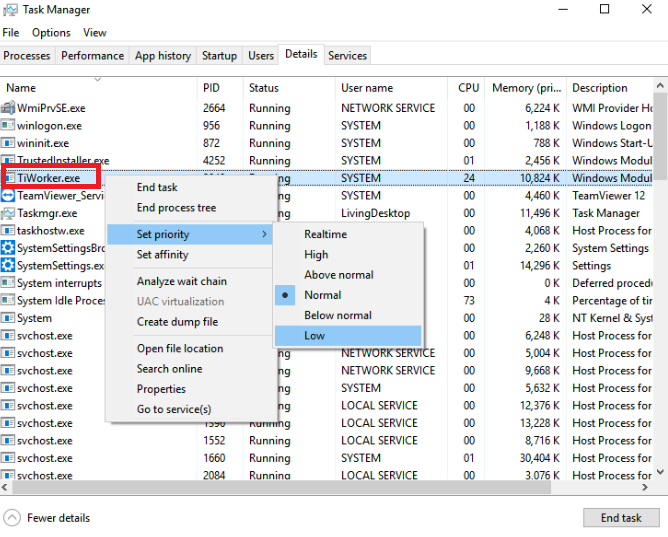Click the SystemSettings.exe gear icon
Viewport: 668px width, 537px height.
click(x=8, y=266)
